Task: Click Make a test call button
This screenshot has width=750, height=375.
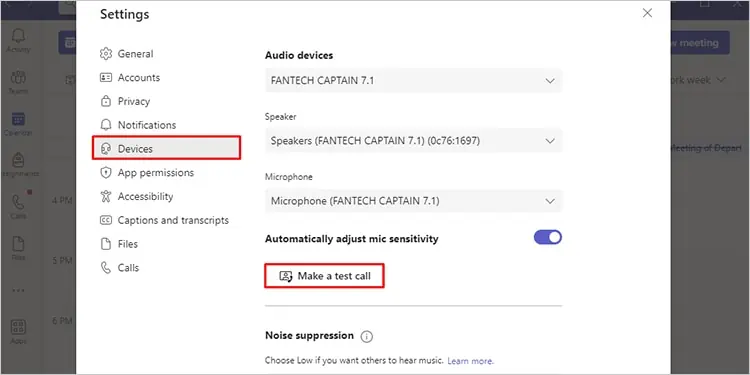Action: point(324,276)
